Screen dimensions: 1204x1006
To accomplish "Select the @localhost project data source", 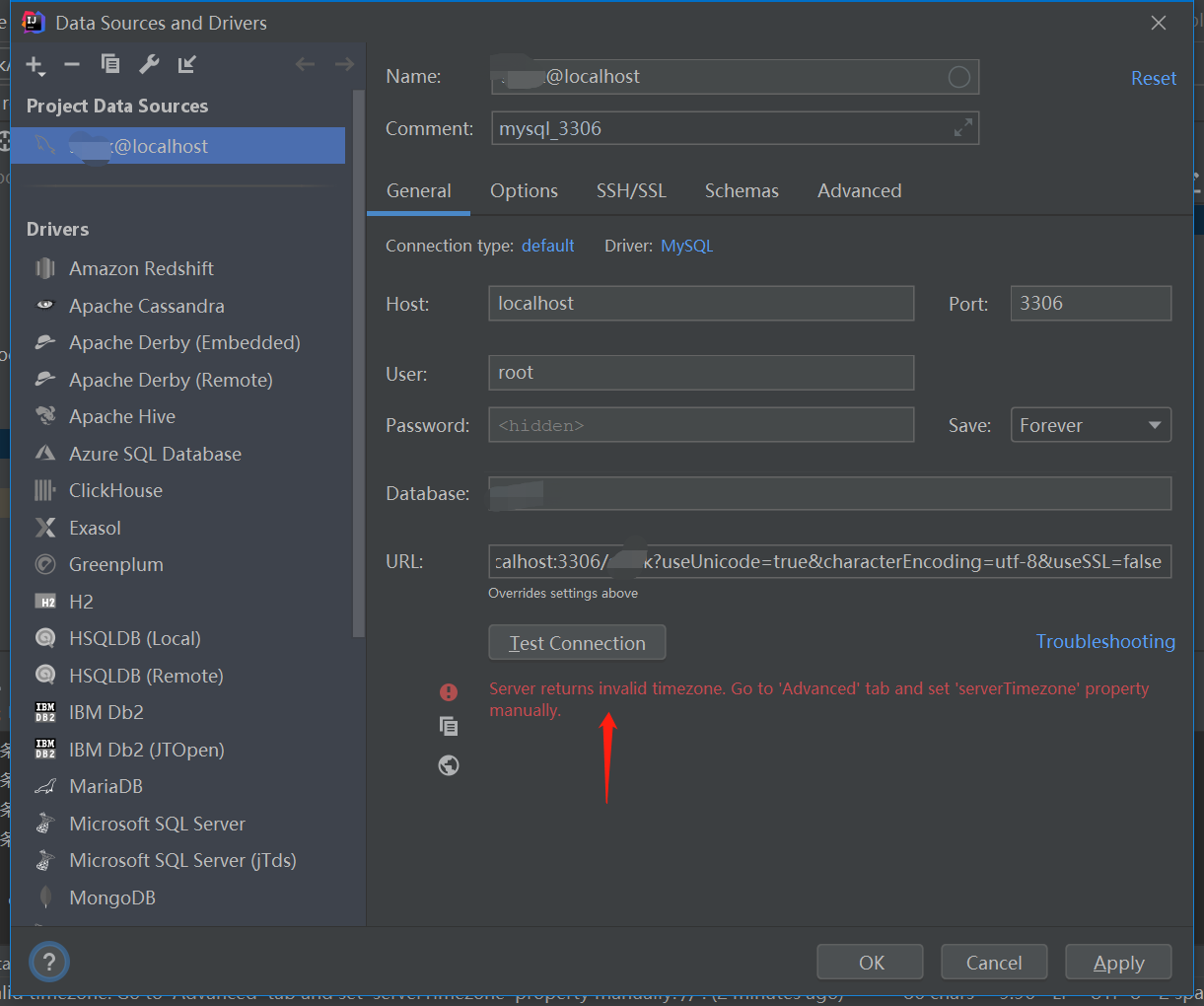I will tap(178, 146).
